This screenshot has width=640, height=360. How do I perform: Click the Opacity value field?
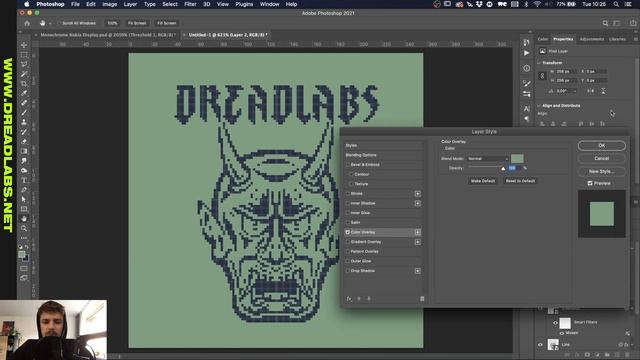(x=514, y=168)
